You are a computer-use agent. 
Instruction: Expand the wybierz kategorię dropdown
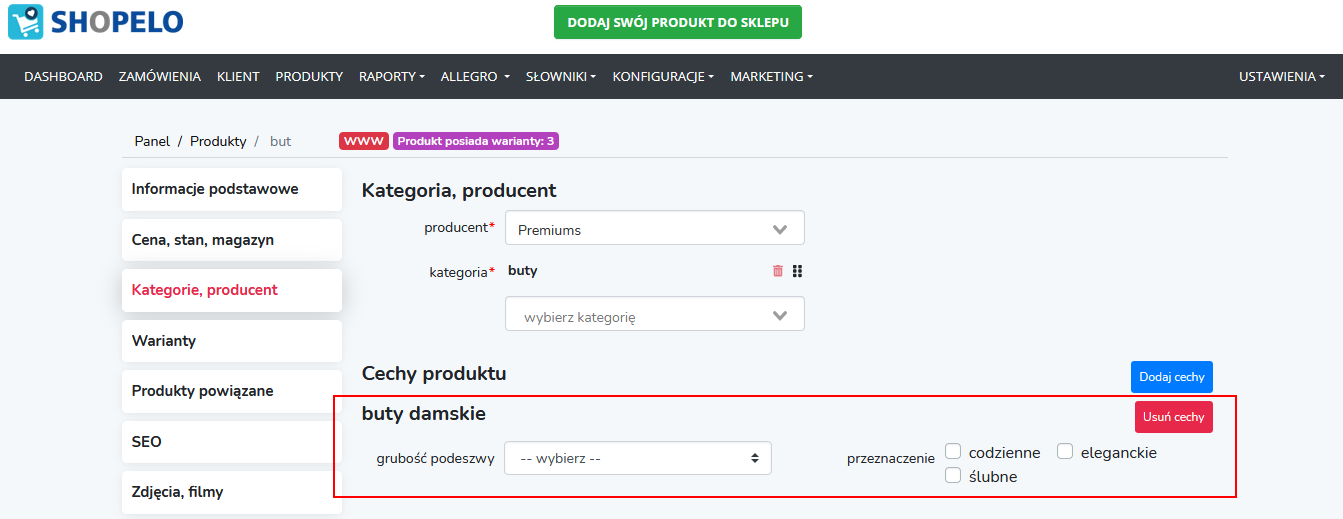[x=655, y=314]
